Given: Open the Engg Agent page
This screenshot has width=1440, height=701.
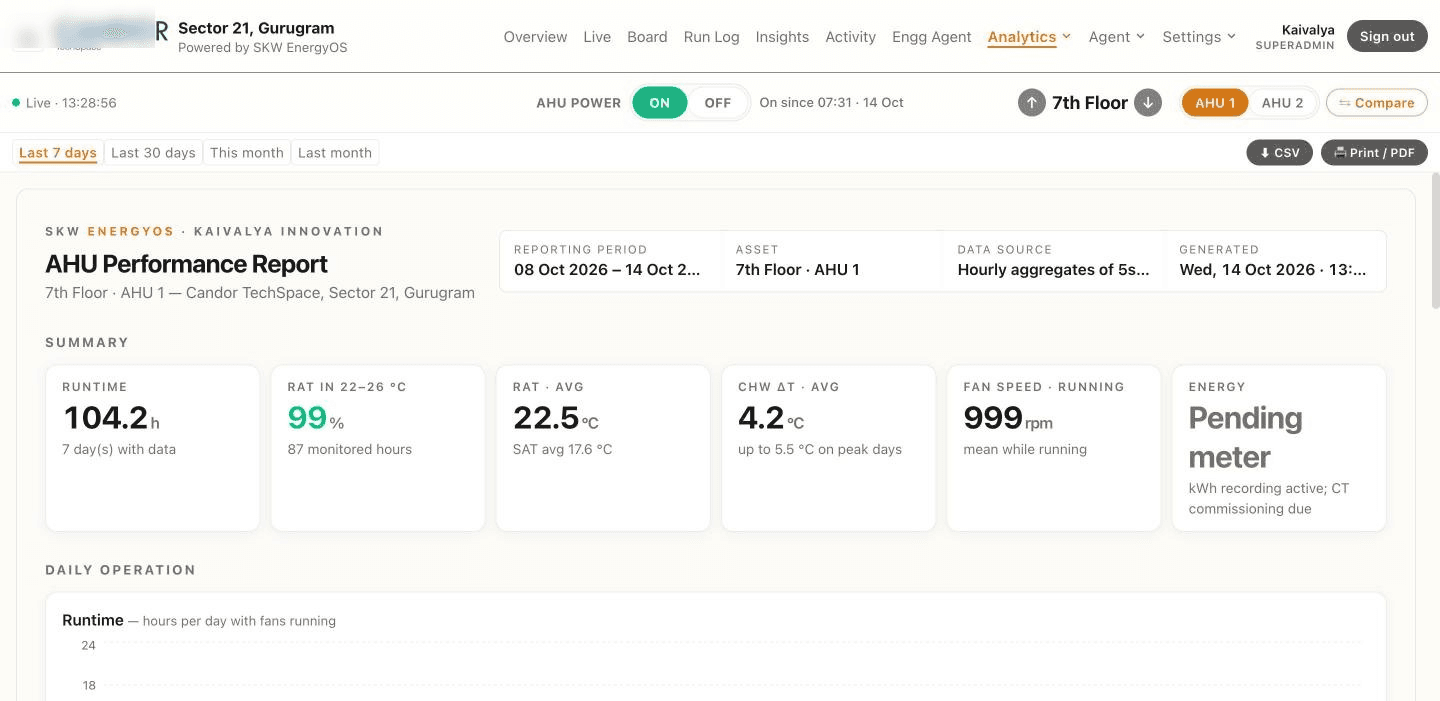Looking at the screenshot, I should coord(932,37).
